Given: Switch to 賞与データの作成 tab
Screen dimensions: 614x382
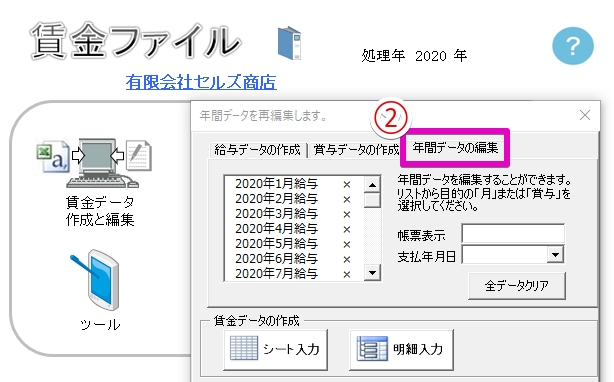Looking at the screenshot, I should [x=356, y=150].
